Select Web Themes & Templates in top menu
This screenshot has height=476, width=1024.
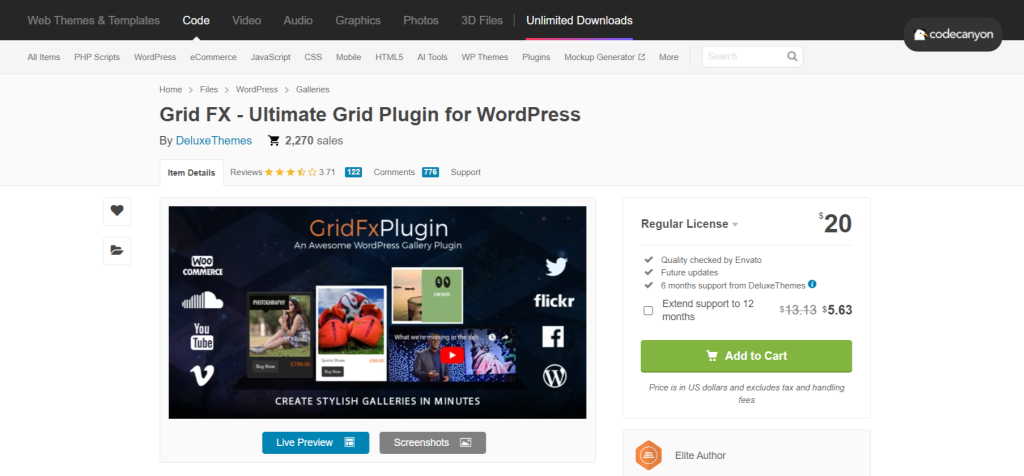(93, 20)
